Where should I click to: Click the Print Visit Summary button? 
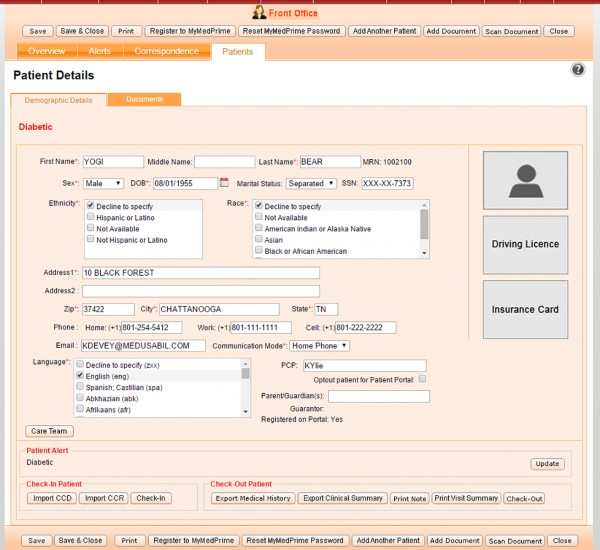[466, 498]
